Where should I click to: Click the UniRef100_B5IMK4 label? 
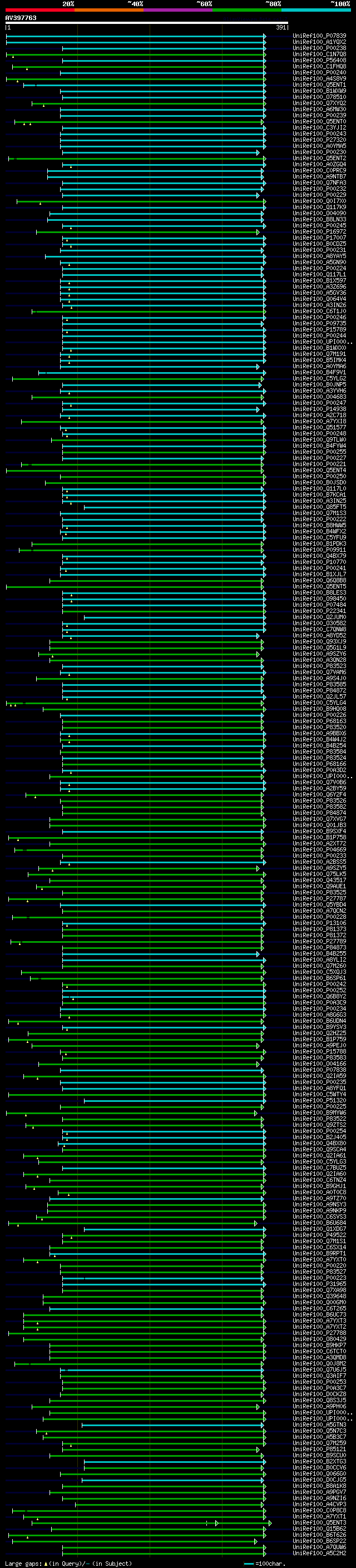pos(319,360)
